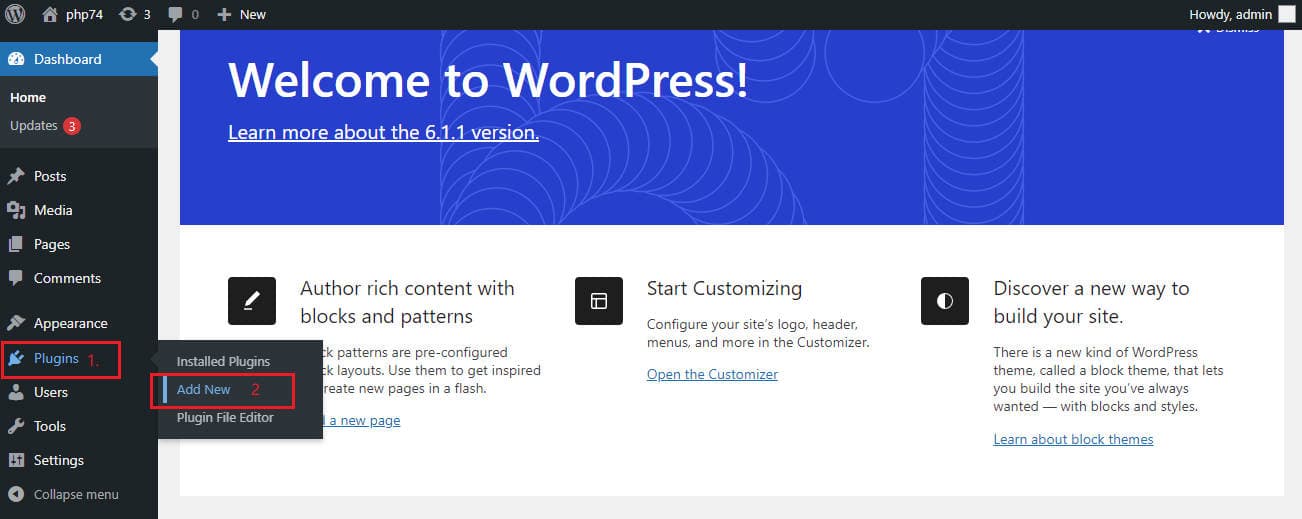
Task: Select Installed Plugins from flyout
Action: (x=223, y=361)
